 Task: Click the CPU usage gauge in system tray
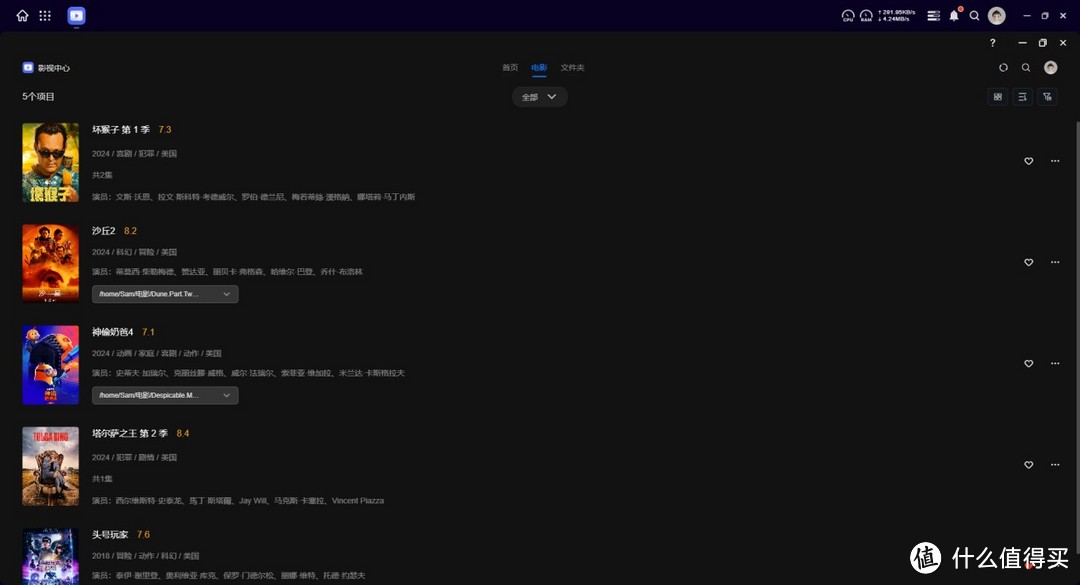point(849,15)
